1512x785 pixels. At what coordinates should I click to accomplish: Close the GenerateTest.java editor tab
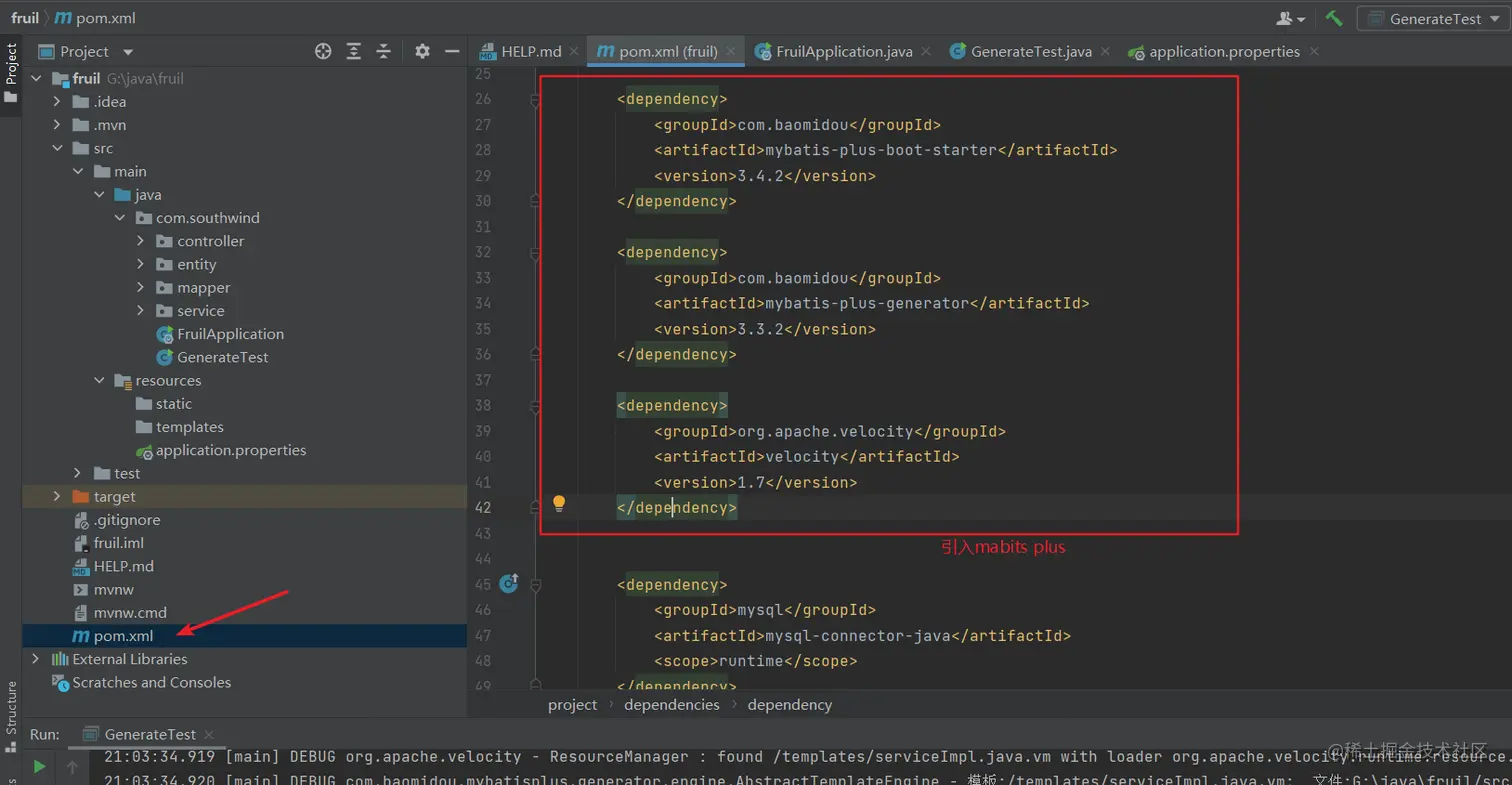pyautogui.click(x=1106, y=51)
